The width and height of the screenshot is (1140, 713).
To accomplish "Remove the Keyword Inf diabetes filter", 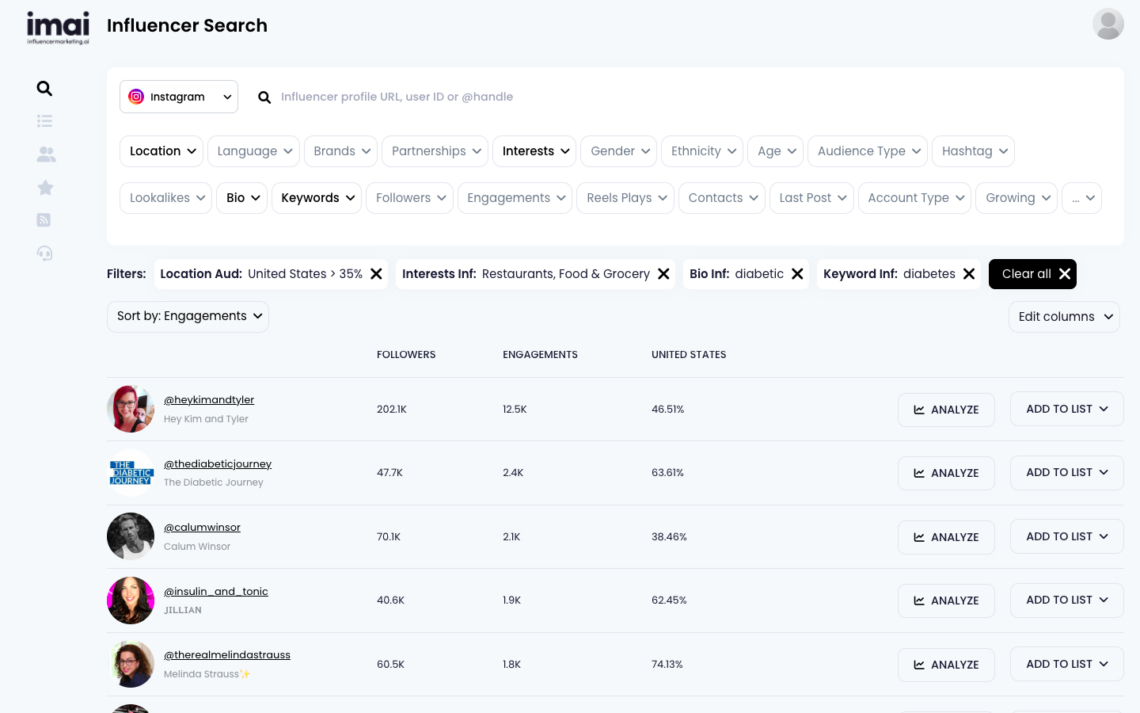I will tap(968, 273).
